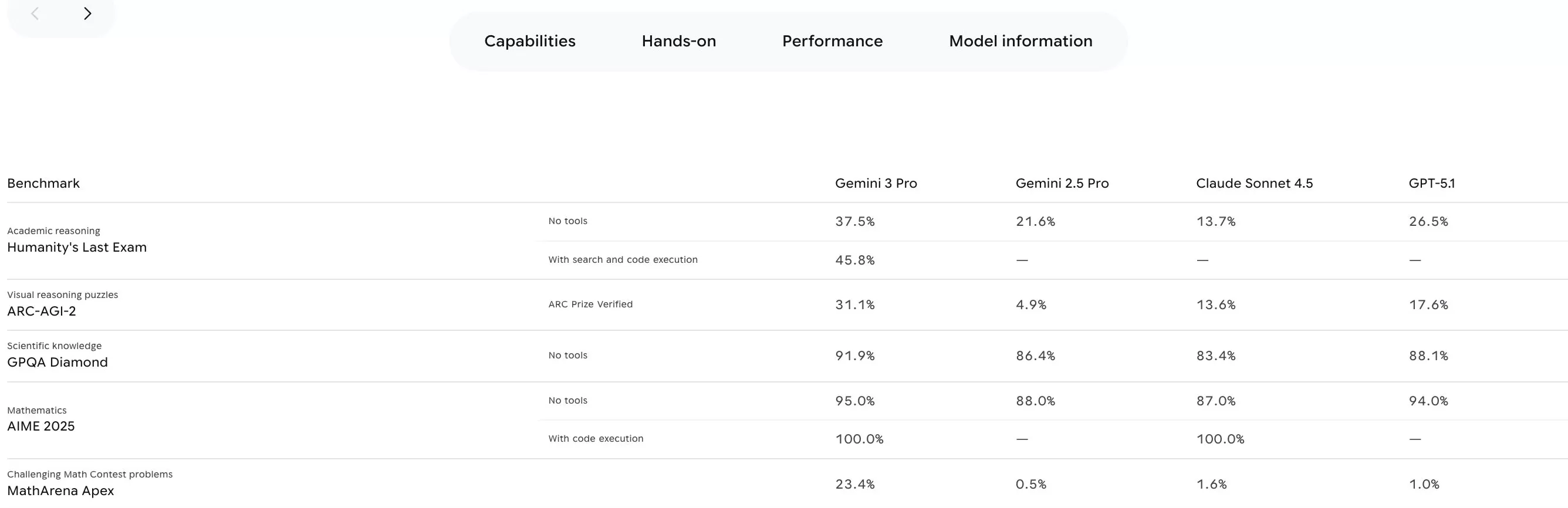The height and width of the screenshot is (508, 1568).
Task: Click 'With search and code execution' label
Action: (623, 259)
